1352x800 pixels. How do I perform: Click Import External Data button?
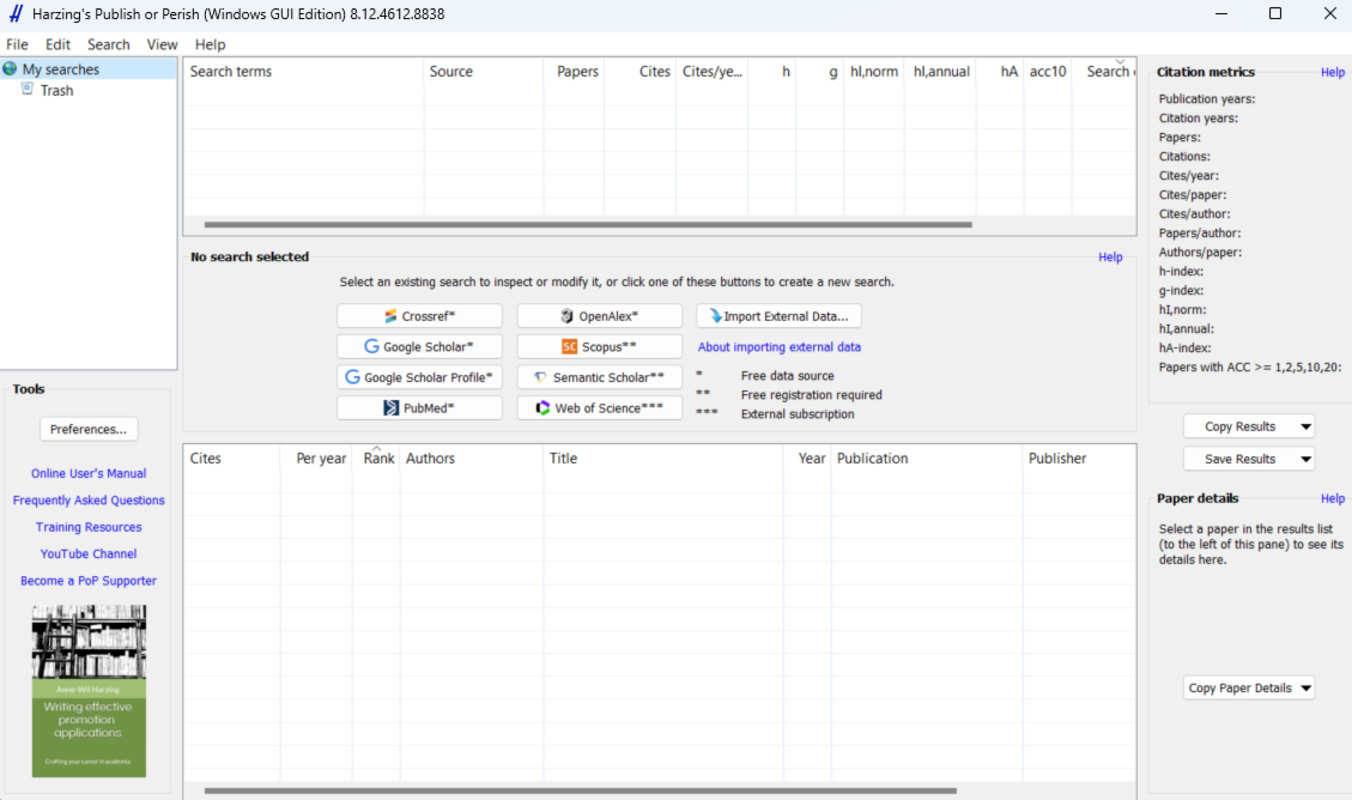[779, 316]
